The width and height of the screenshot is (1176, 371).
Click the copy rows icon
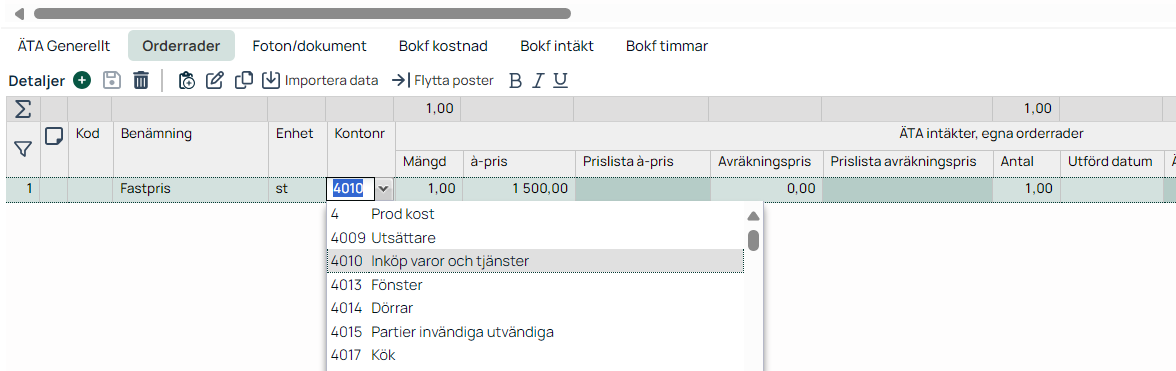point(244,80)
